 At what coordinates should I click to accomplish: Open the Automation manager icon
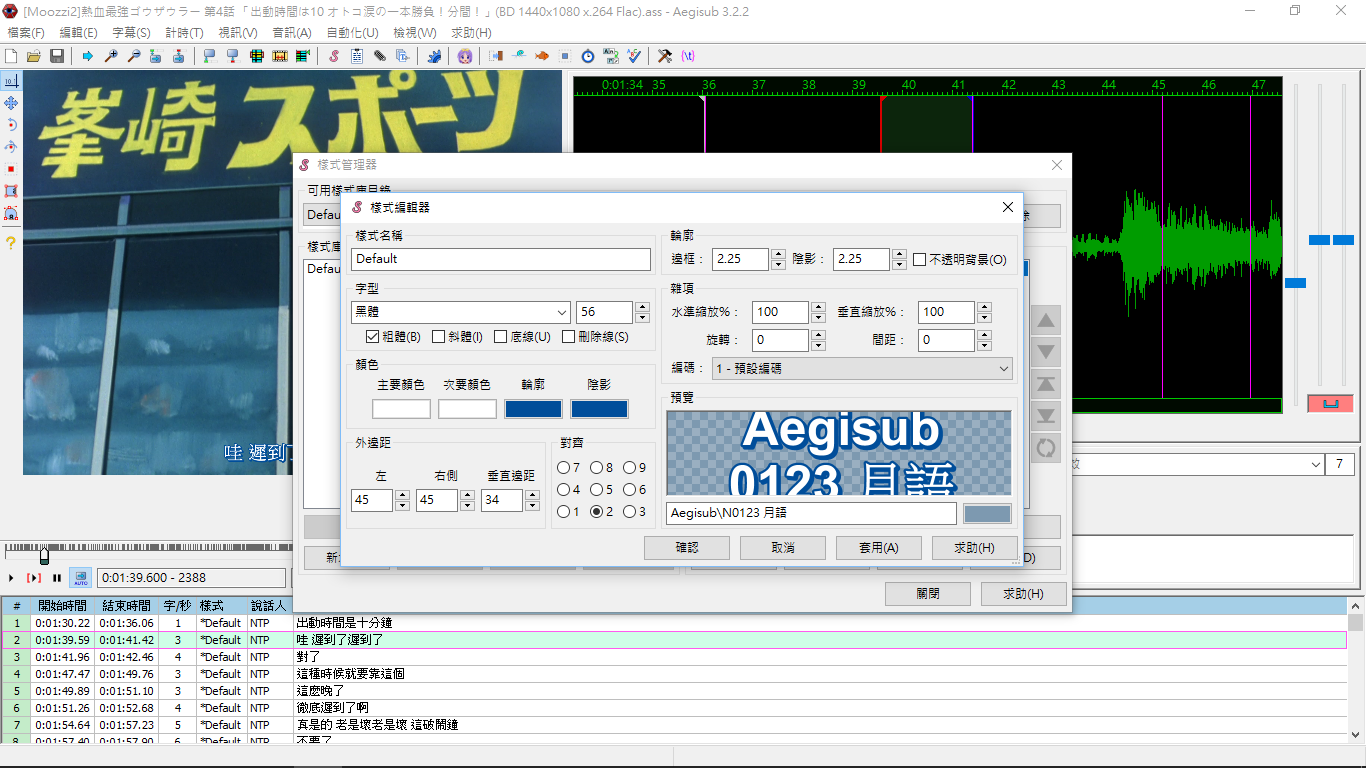coord(434,56)
